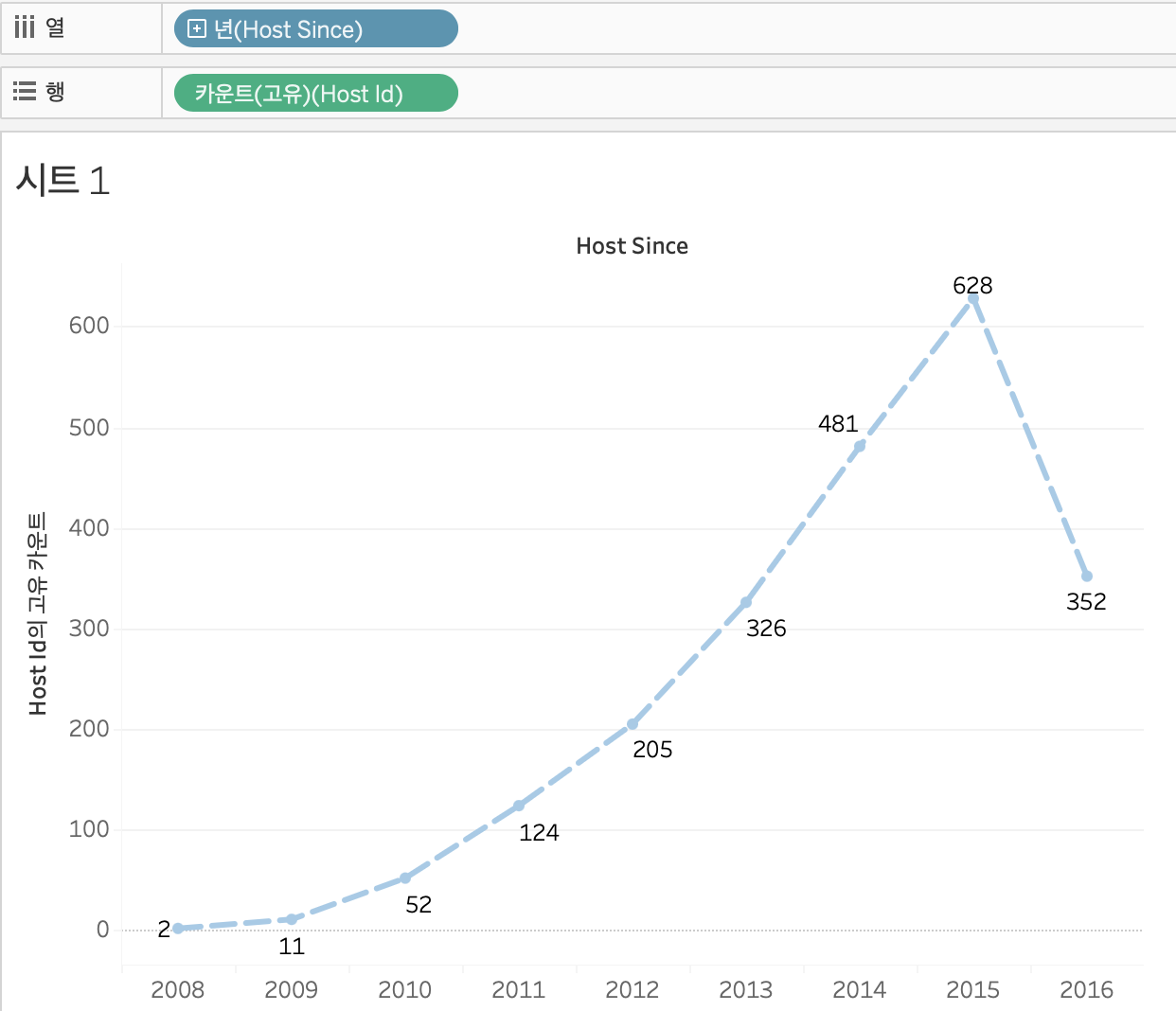The width and height of the screenshot is (1176, 1011).
Task: Click the rows shelf icon
Action: [25, 91]
